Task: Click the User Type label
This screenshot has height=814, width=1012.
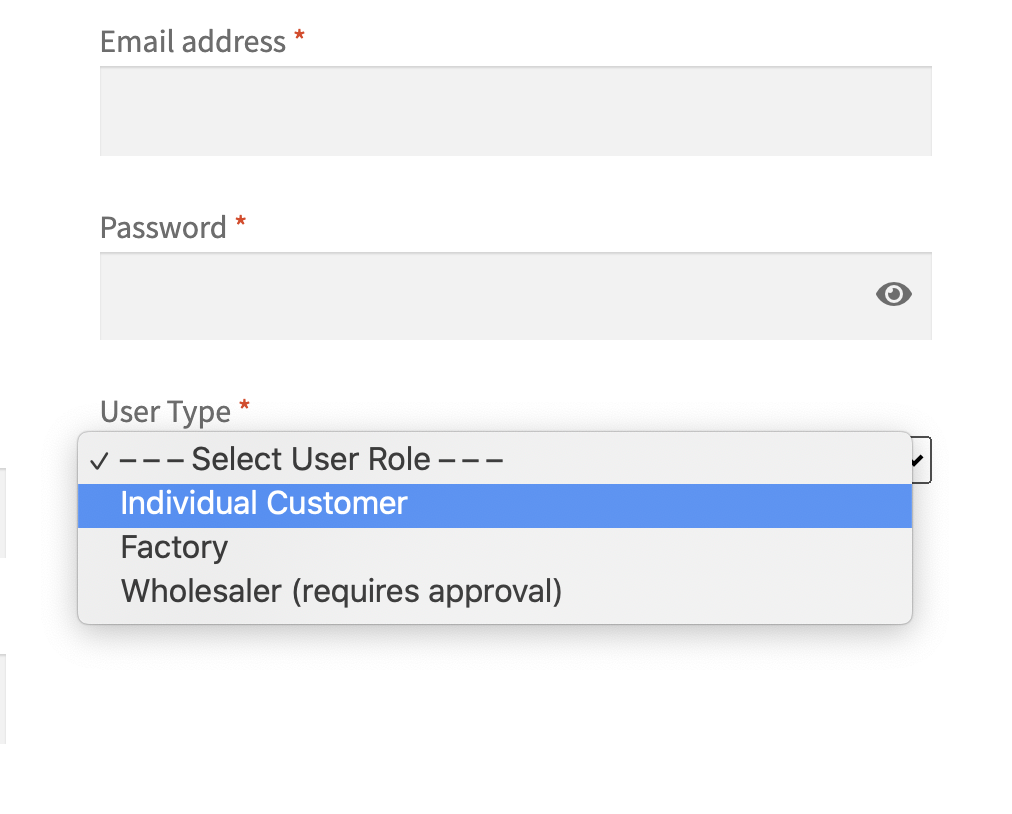Action: click(165, 412)
